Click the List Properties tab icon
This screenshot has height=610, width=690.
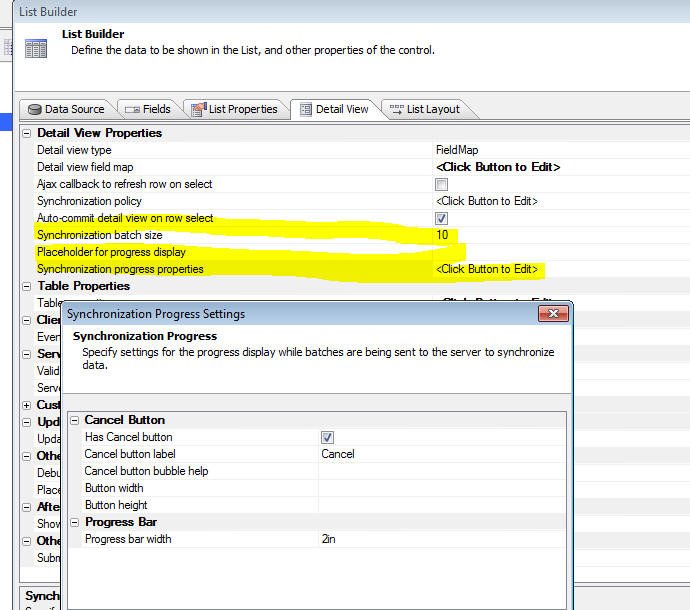(x=198, y=109)
